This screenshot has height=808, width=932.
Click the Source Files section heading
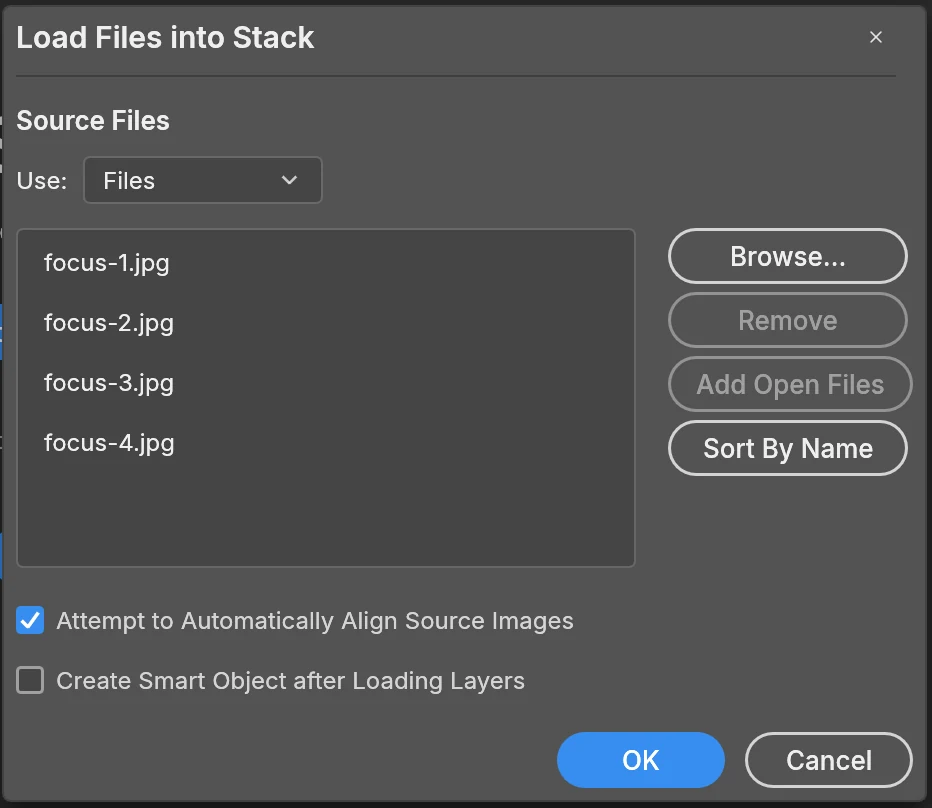[x=93, y=121]
